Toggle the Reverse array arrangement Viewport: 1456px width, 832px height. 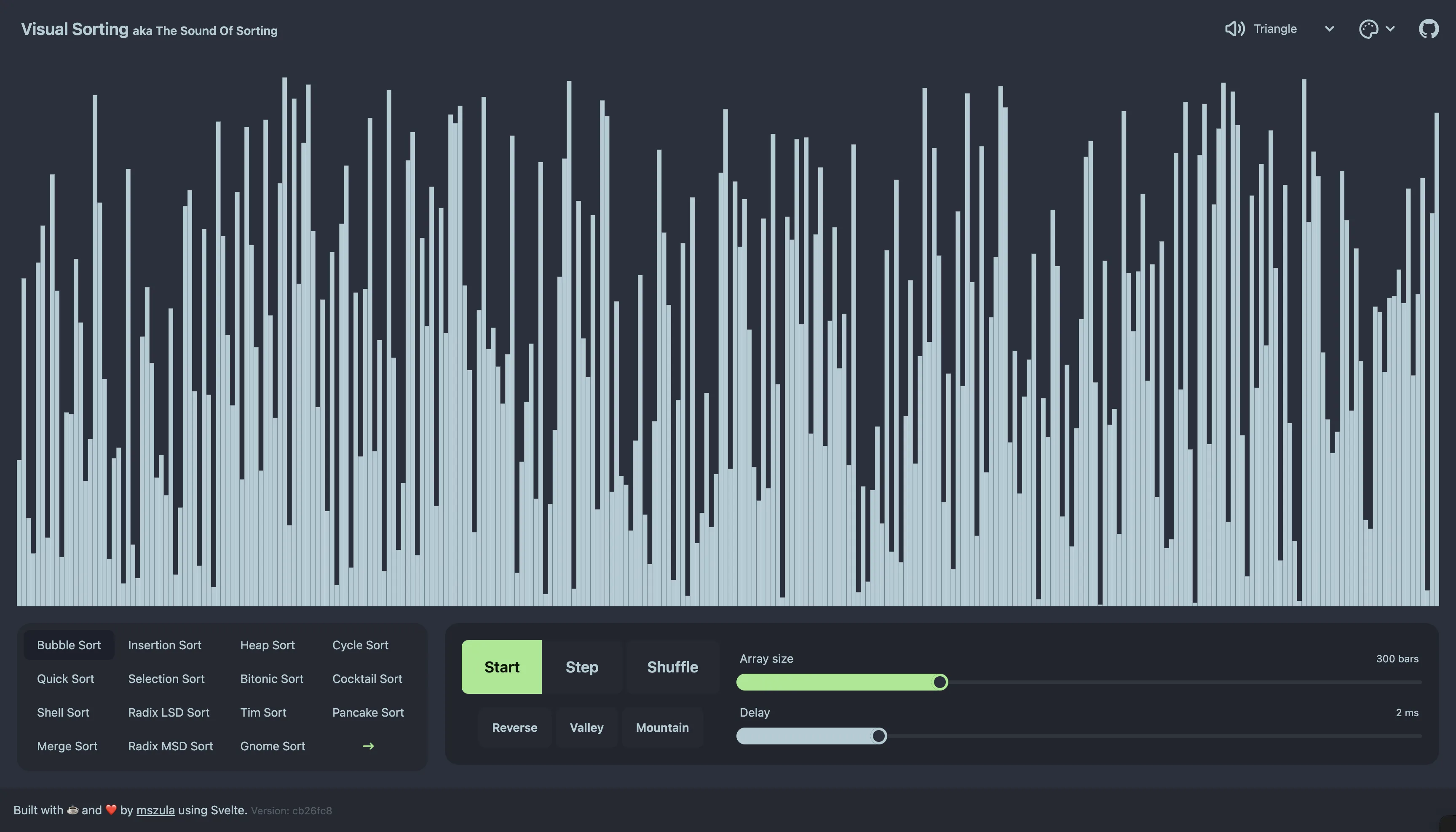pos(514,727)
